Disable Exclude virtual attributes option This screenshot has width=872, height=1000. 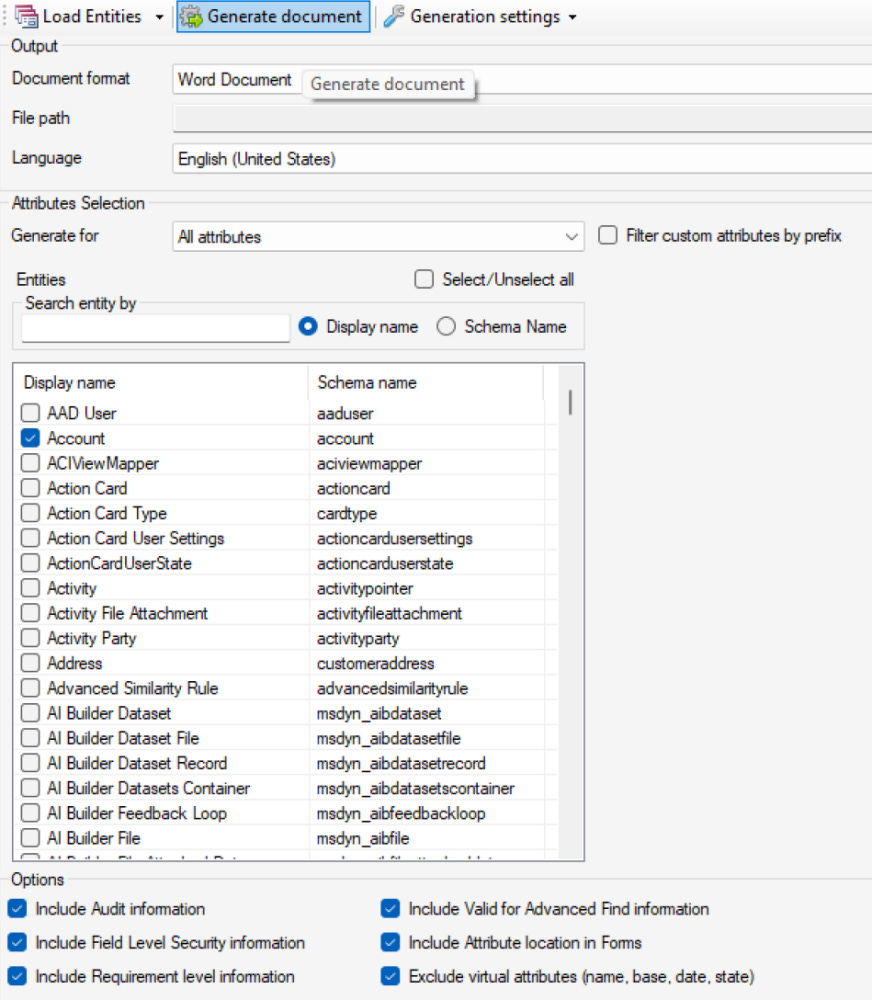point(390,976)
